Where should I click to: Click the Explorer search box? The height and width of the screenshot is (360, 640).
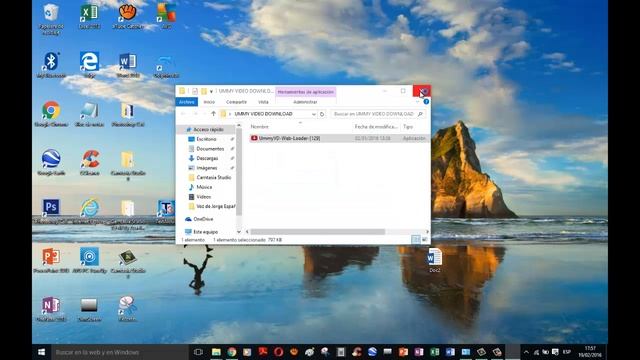pyautogui.click(x=378, y=114)
